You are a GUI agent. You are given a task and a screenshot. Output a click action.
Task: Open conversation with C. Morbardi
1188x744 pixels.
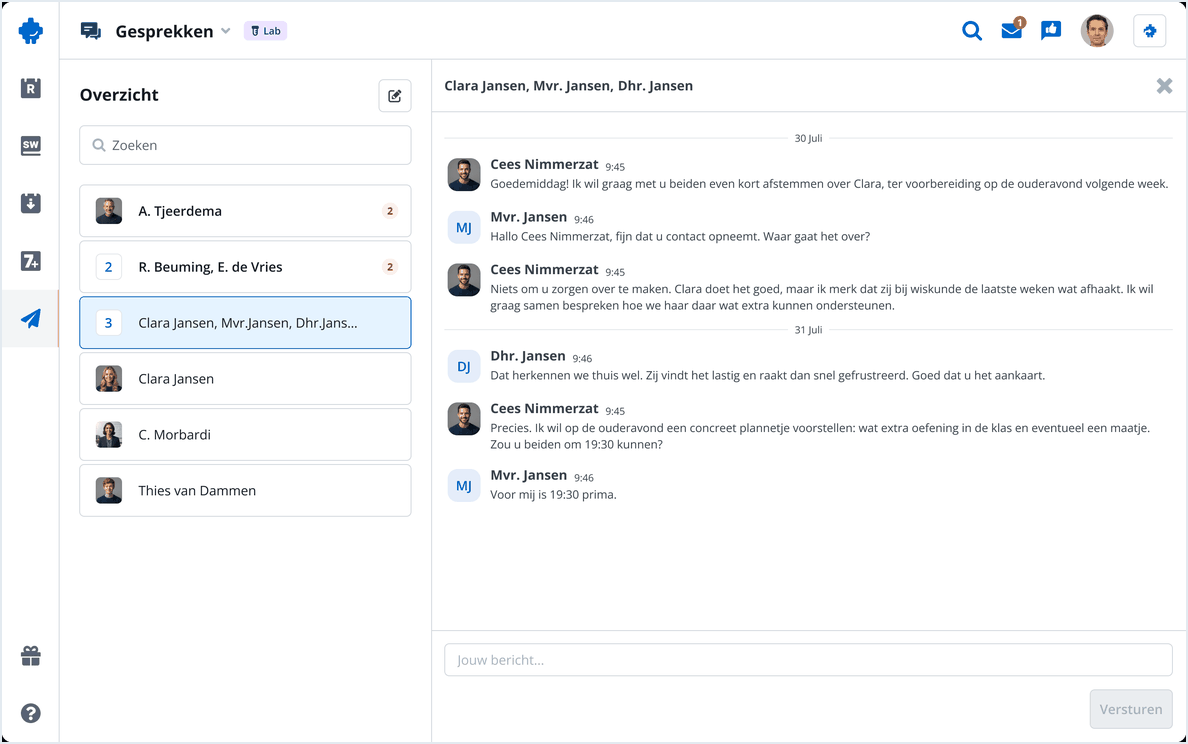point(245,435)
